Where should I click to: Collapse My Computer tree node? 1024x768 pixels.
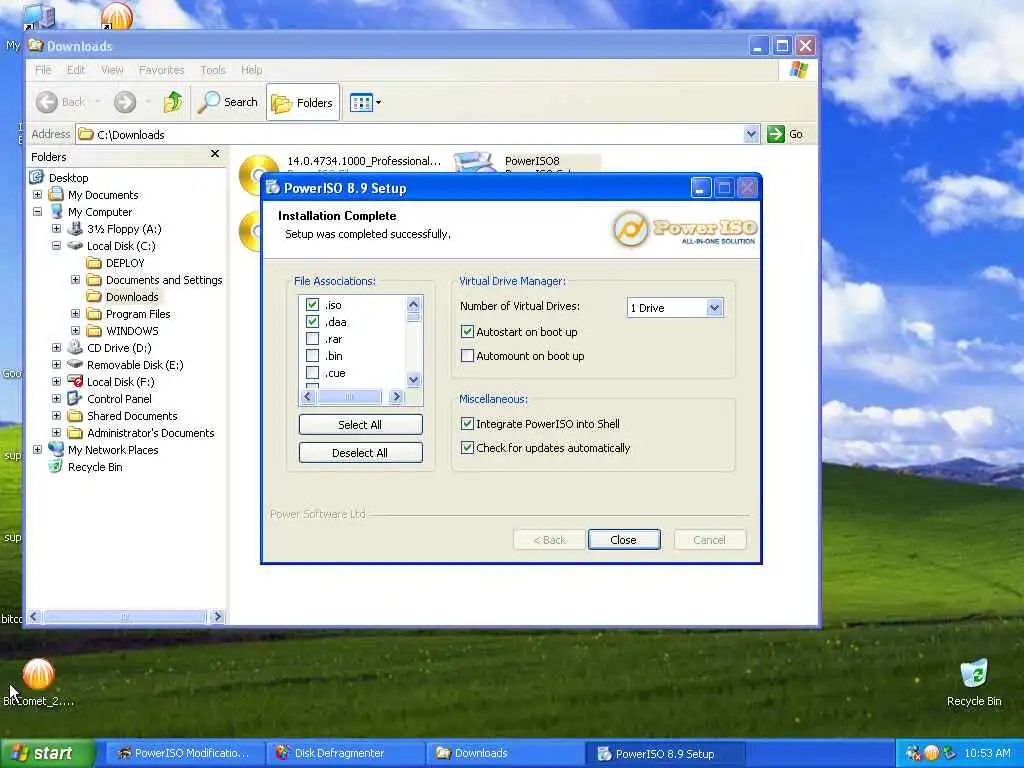tap(37, 212)
